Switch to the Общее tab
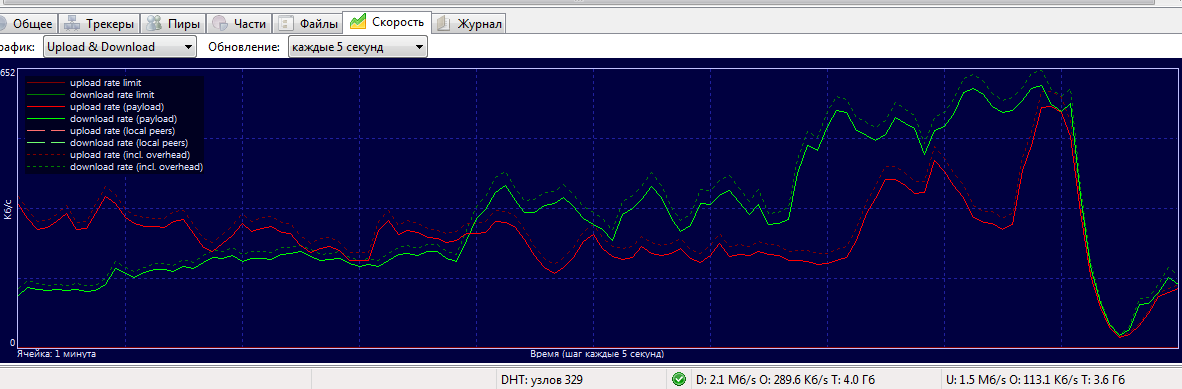 tap(28, 24)
